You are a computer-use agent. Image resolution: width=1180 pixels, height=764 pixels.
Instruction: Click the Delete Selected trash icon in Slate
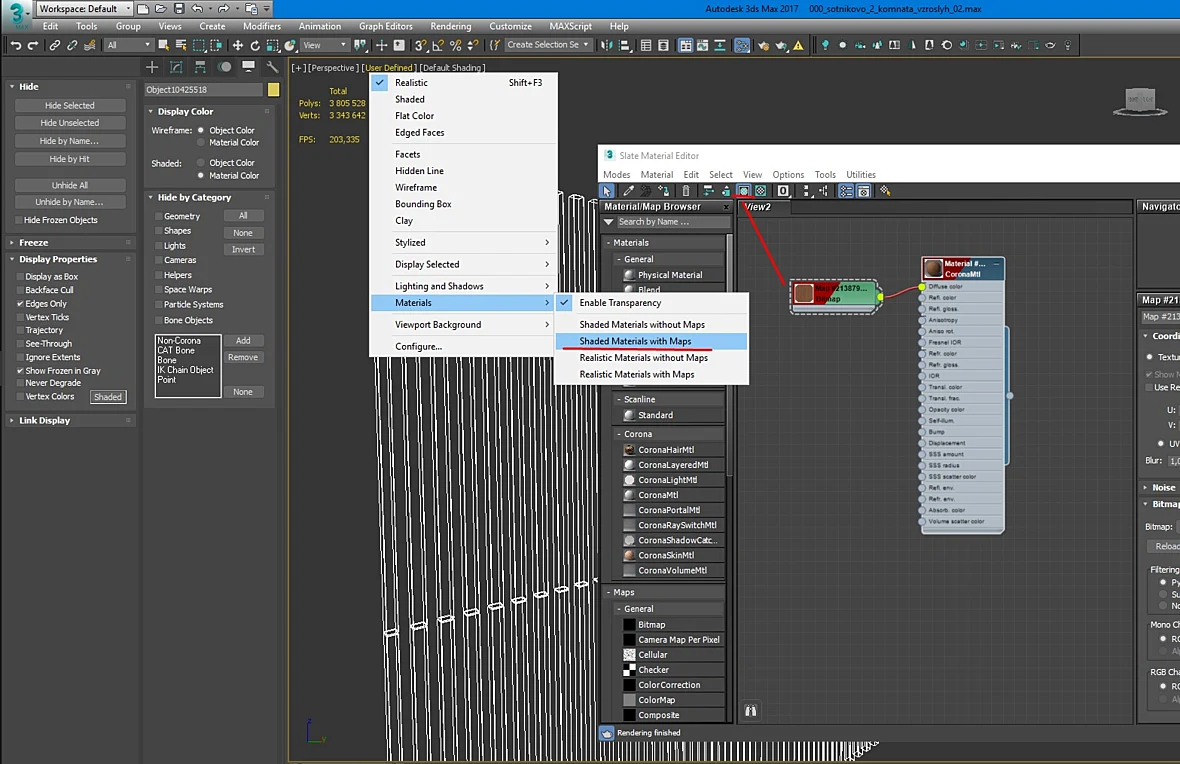[686, 191]
